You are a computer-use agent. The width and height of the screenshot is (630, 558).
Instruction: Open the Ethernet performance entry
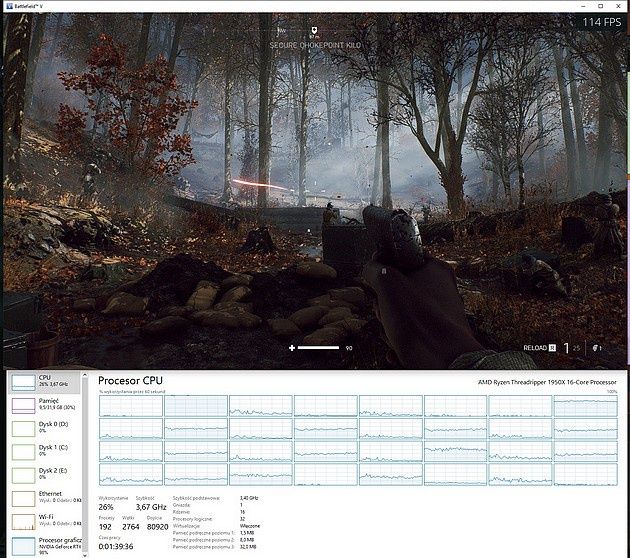click(x=44, y=498)
